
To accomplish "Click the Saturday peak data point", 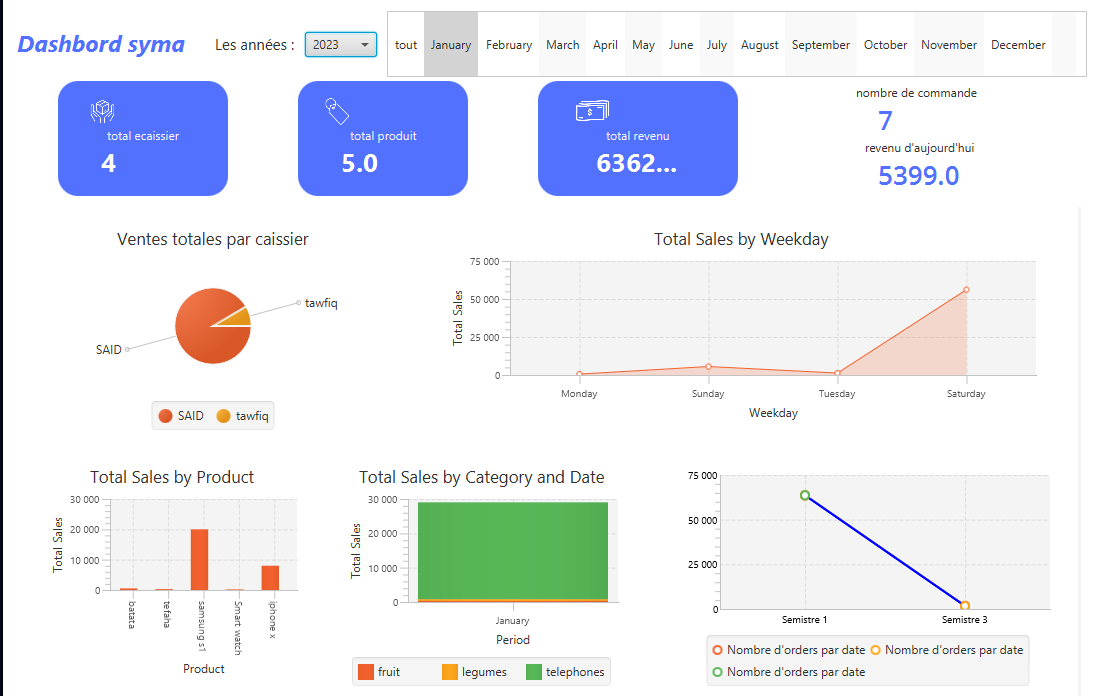I will 965,291.
